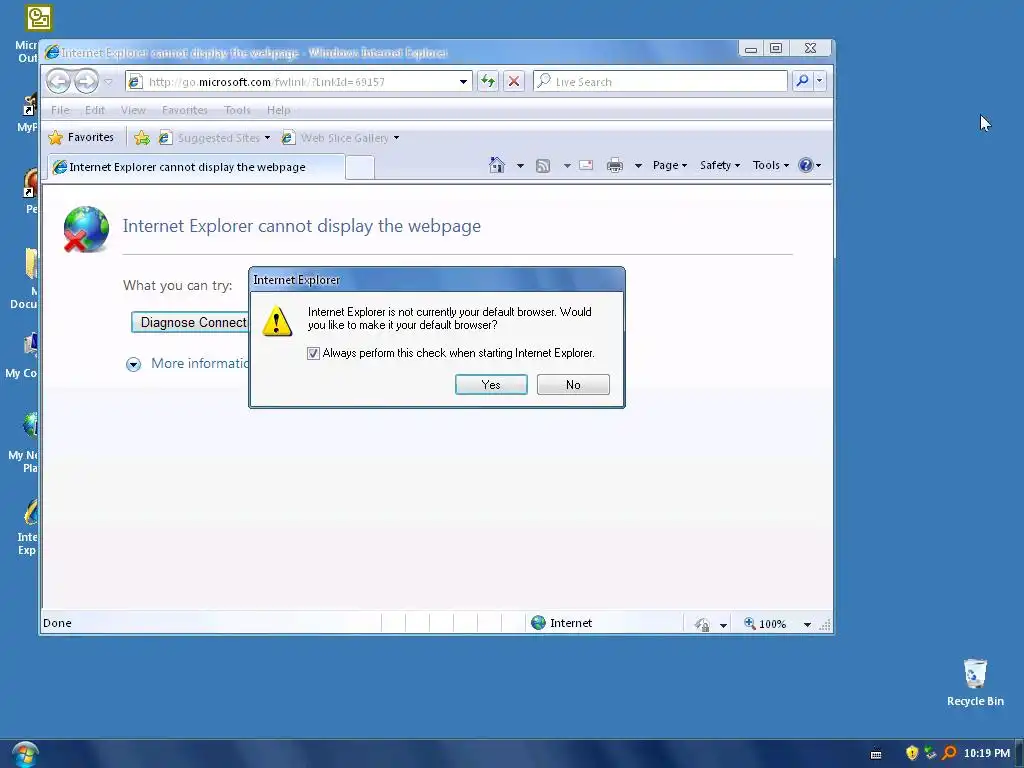Open the Tools menu in menu bar
This screenshot has height=768, width=1024.
pyautogui.click(x=237, y=110)
